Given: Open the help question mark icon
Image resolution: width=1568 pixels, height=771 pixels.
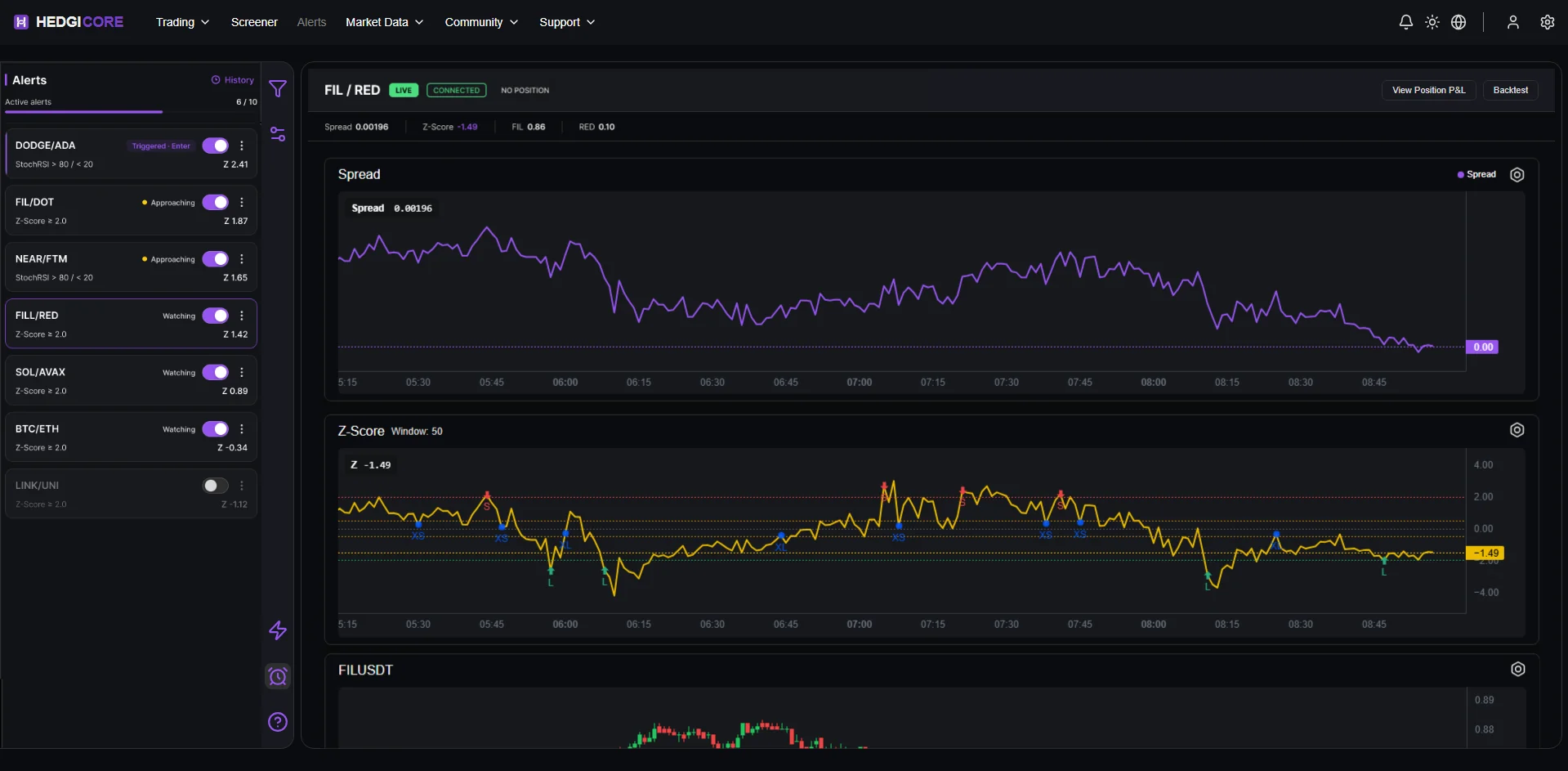Looking at the screenshot, I should click(x=278, y=722).
